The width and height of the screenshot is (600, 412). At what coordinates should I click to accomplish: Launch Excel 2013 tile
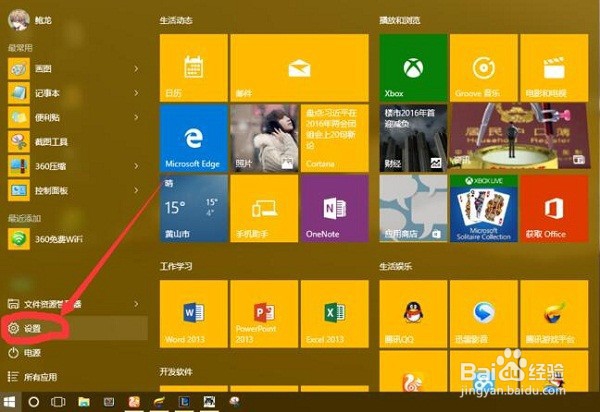(x=335, y=314)
